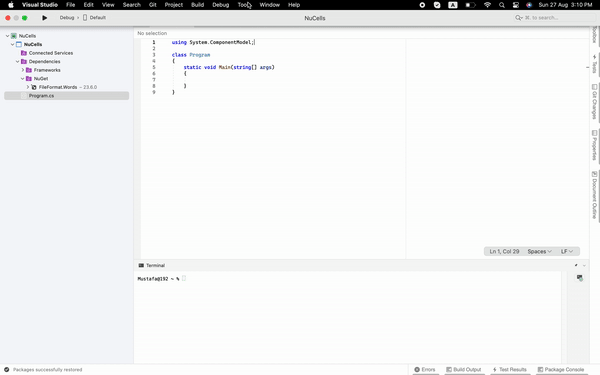The image size is (600, 375).
Task: Select Connected Services in the tree
Action: click(x=51, y=53)
